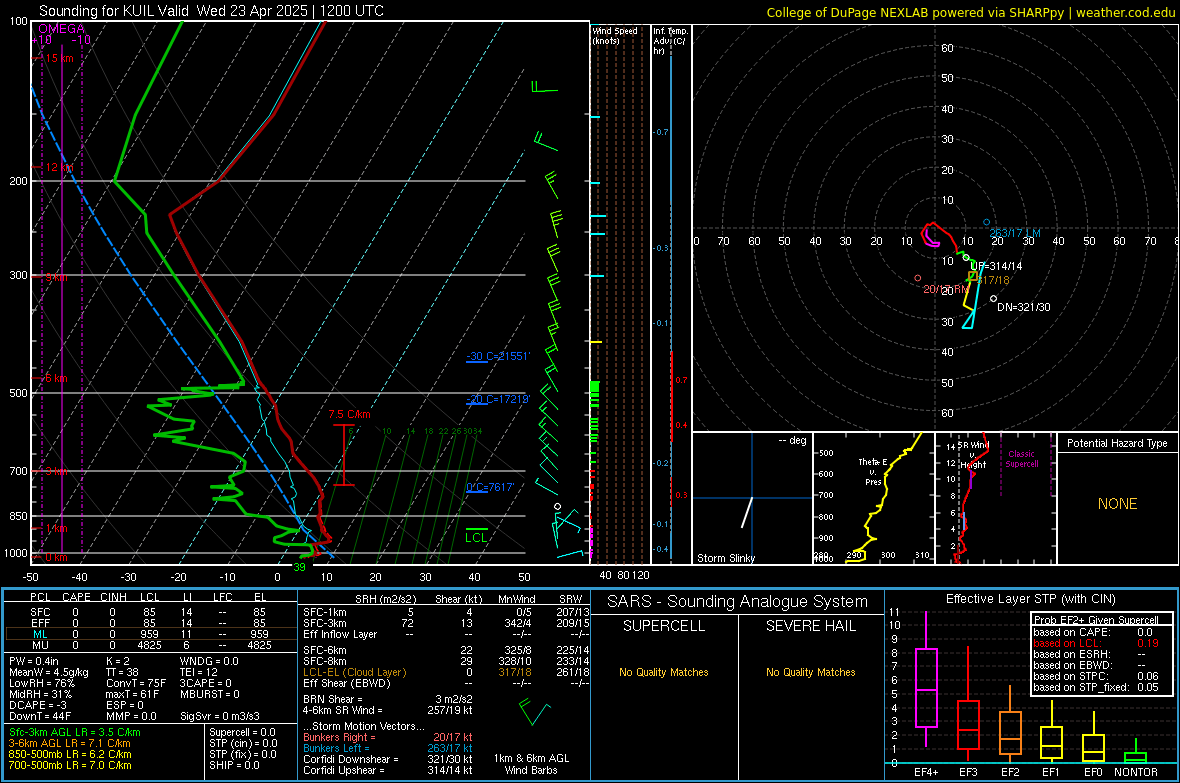Screen dimensions: 1180x783
Task: Click the EF1 axis label
Action: point(1051,772)
